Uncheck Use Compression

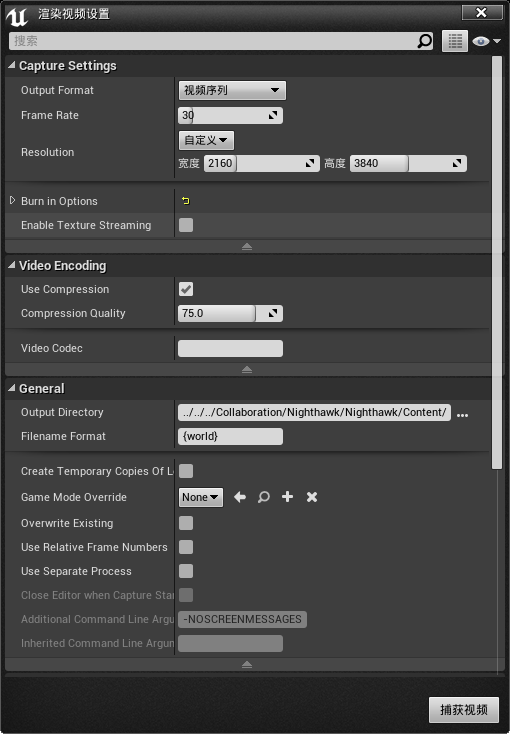(186, 289)
